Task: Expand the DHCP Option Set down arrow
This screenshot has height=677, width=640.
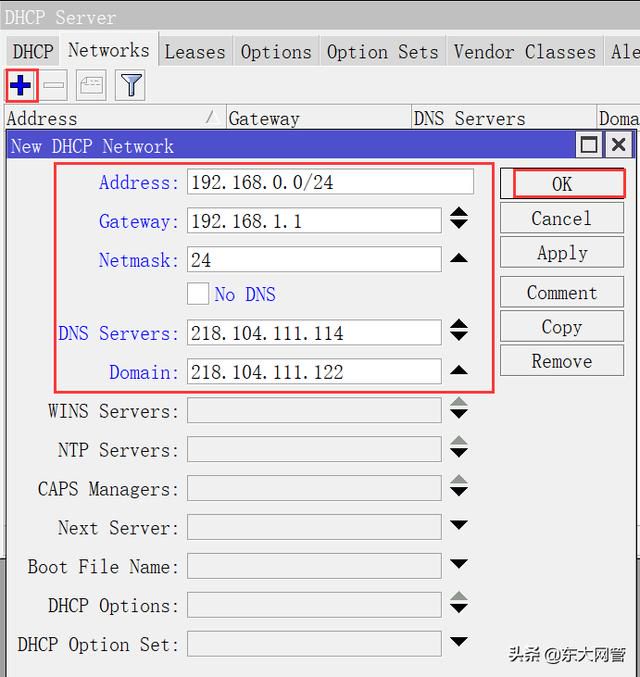Action: [x=459, y=641]
